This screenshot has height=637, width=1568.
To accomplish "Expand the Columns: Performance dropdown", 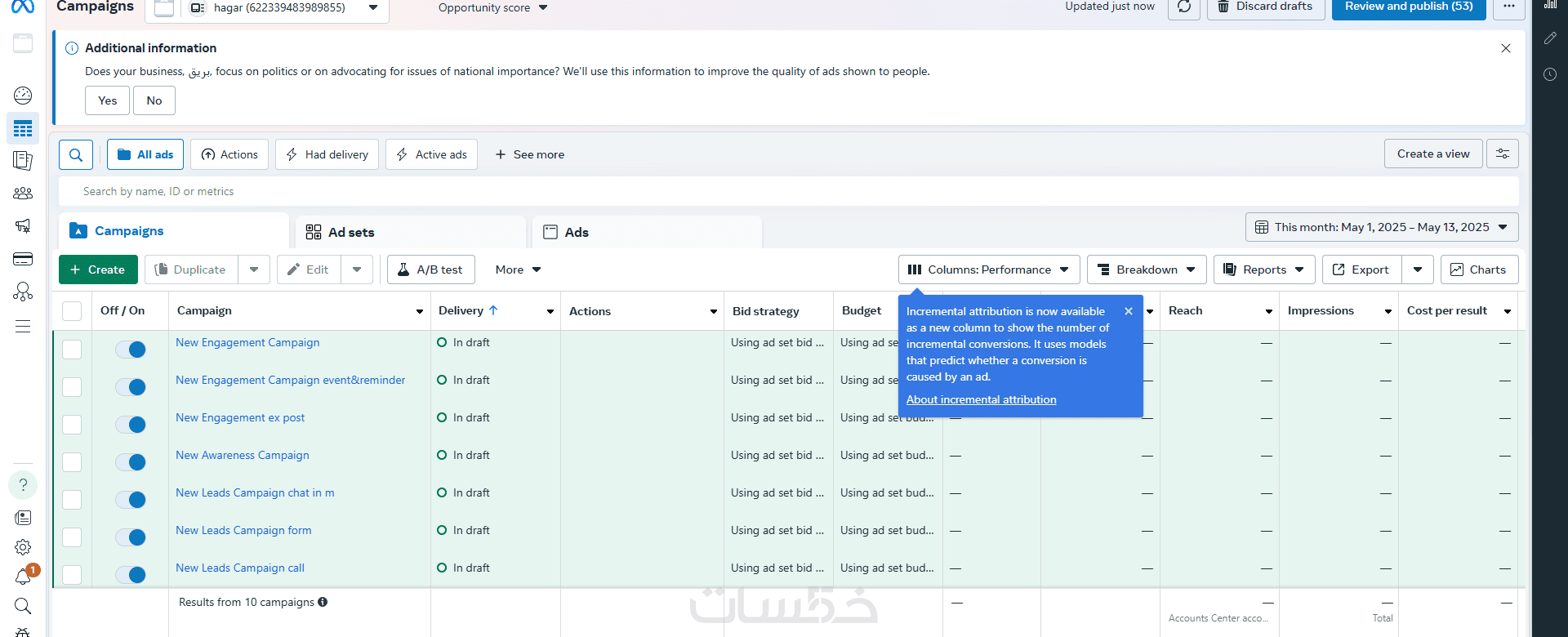I will coord(988,269).
